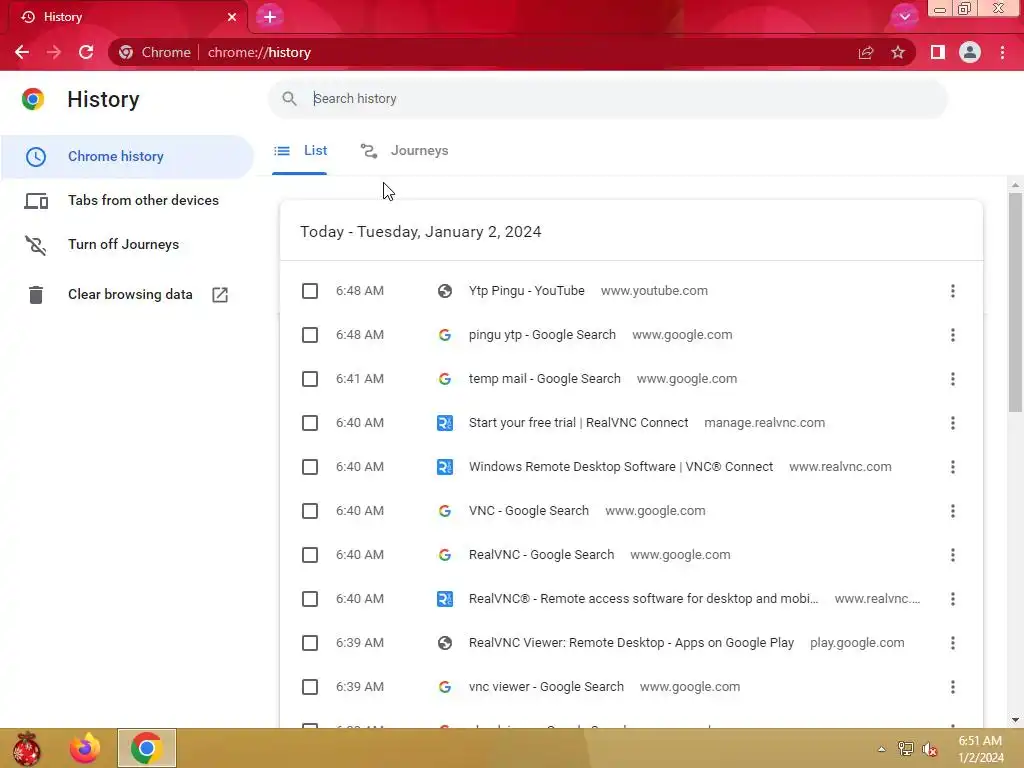Open actions menu for VNC - Google Search
This screenshot has width=1024, height=768.
(x=953, y=511)
